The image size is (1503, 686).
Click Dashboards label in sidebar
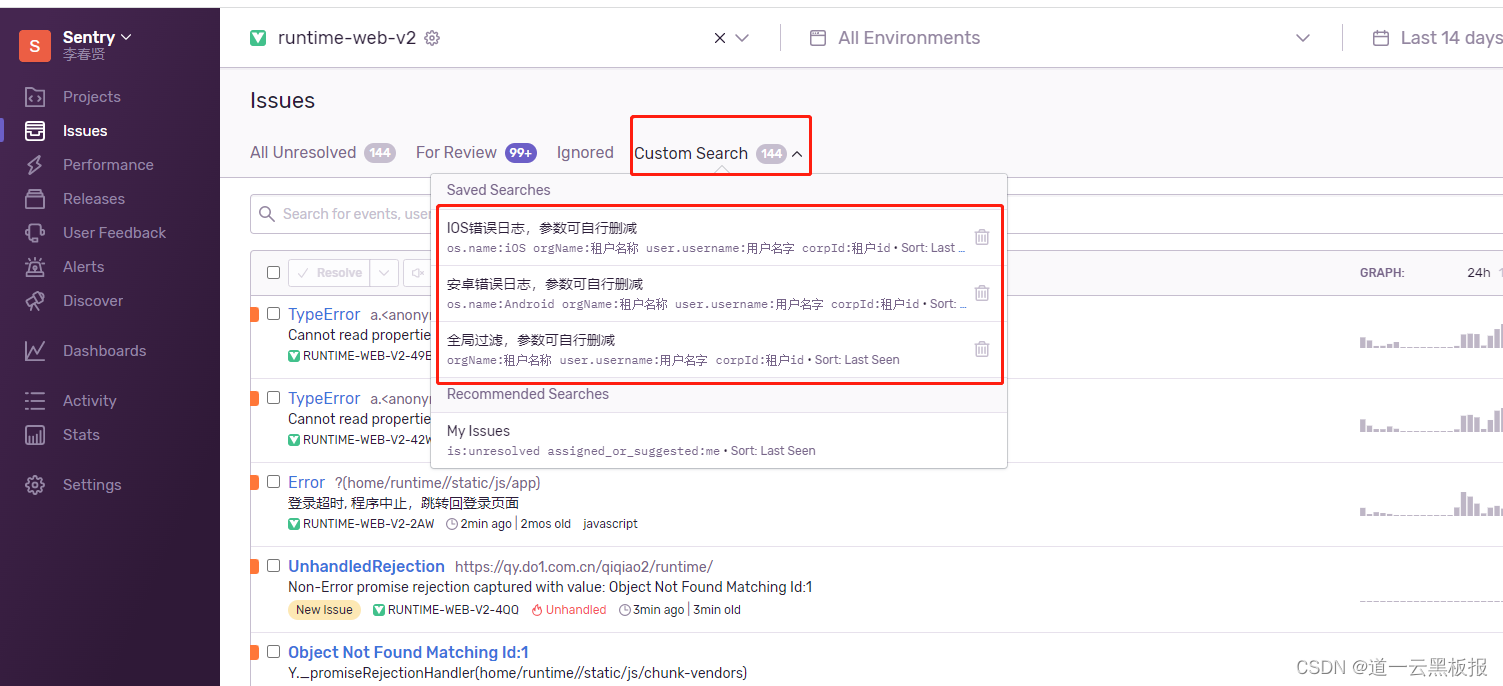[104, 351]
